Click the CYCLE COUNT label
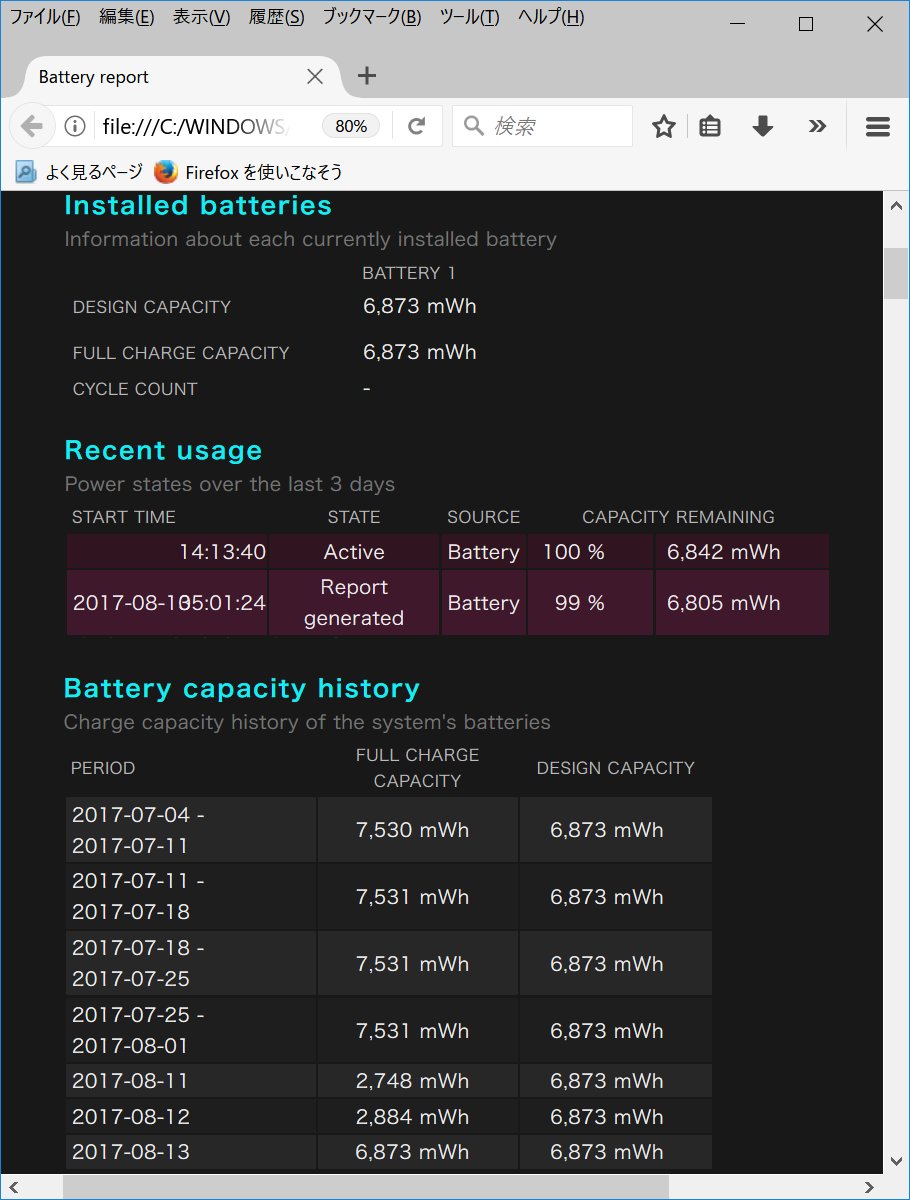 (x=135, y=389)
